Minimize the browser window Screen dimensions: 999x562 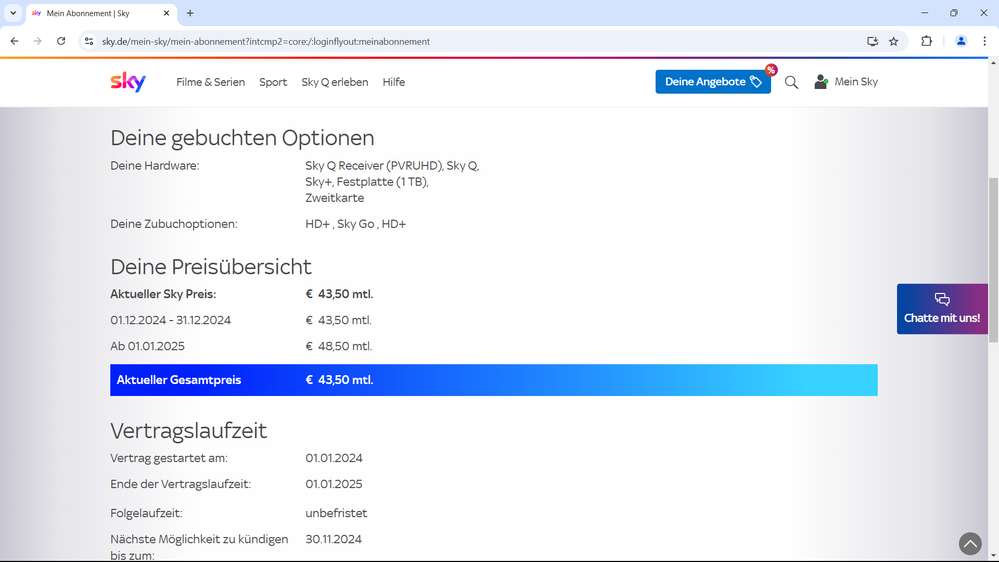(924, 13)
